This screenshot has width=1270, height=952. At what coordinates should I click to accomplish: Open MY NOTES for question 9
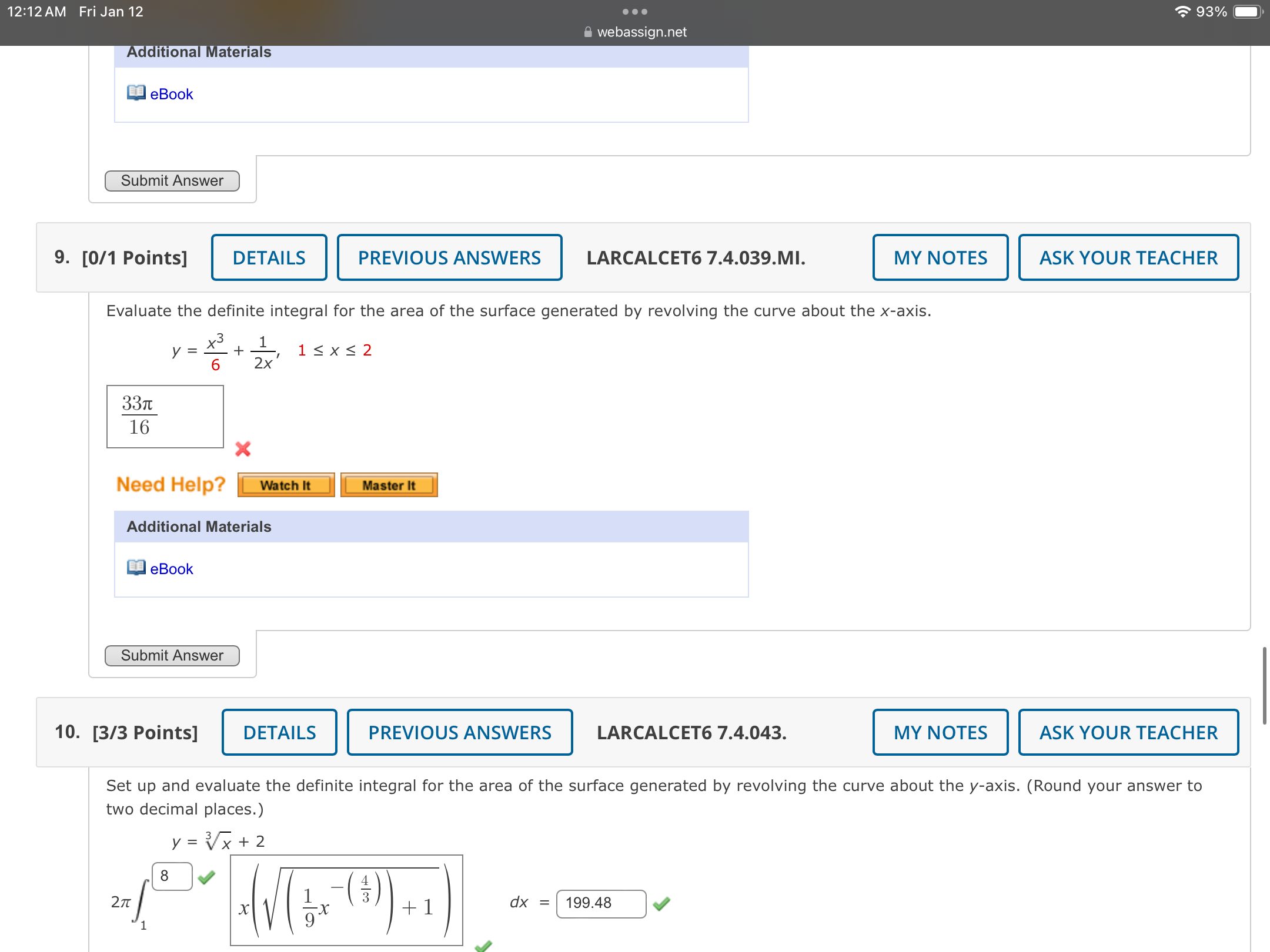click(x=940, y=257)
